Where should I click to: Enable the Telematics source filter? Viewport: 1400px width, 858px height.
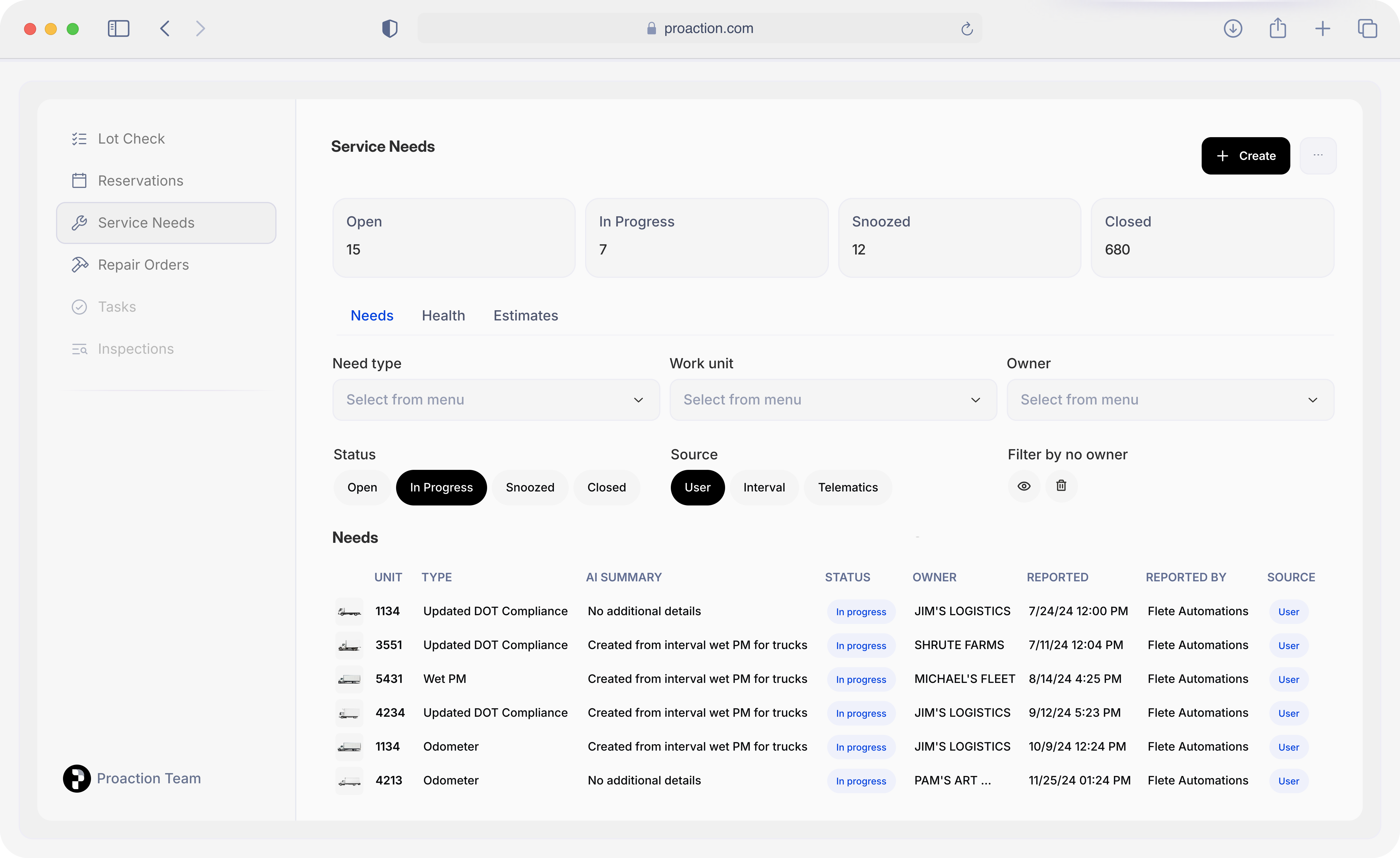(x=848, y=487)
